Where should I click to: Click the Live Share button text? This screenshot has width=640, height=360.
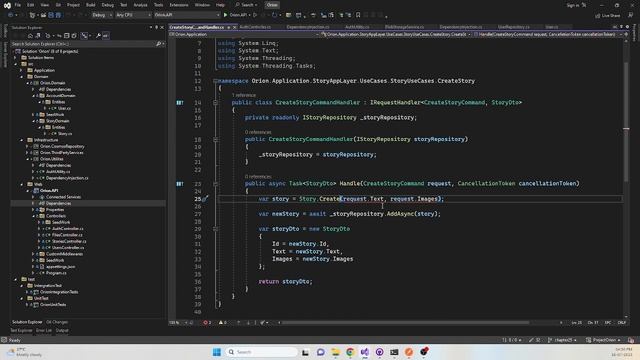[x=611, y=16]
